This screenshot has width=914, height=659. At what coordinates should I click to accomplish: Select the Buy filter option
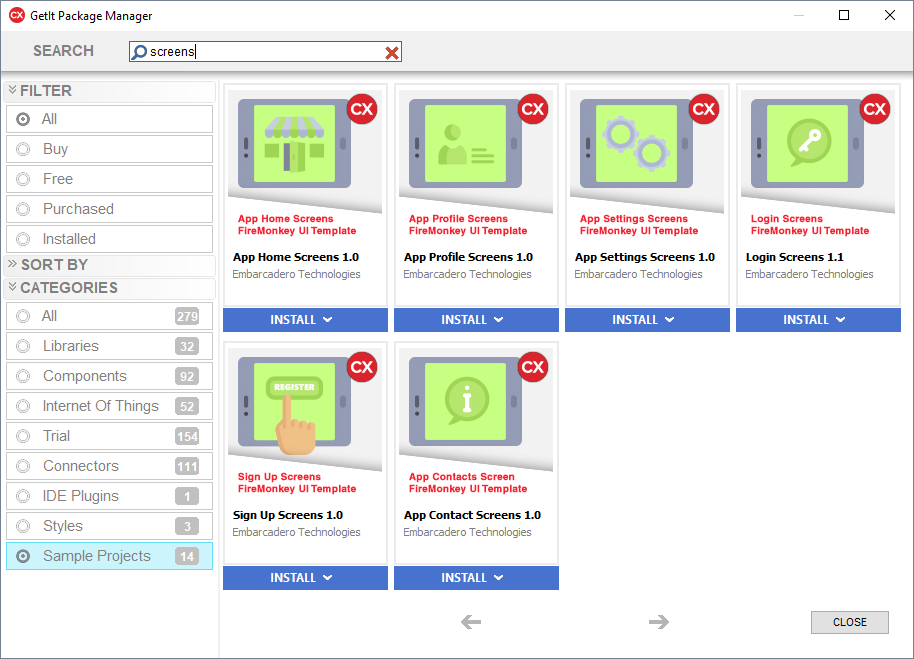(110, 149)
